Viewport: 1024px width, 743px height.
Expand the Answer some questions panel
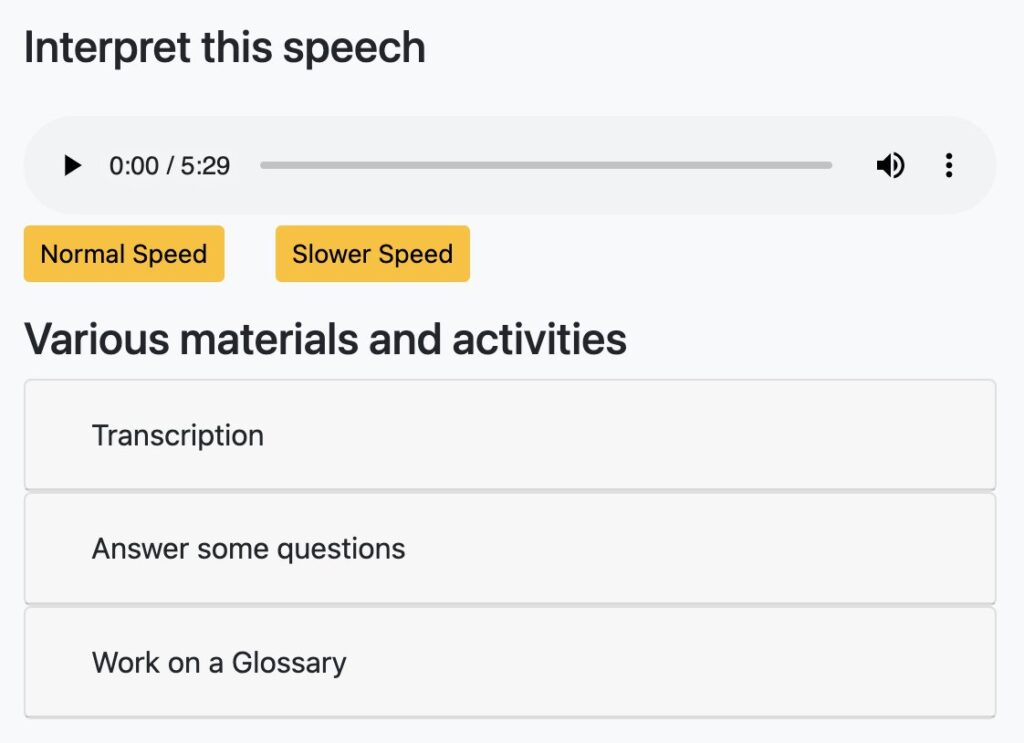point(510,548)
